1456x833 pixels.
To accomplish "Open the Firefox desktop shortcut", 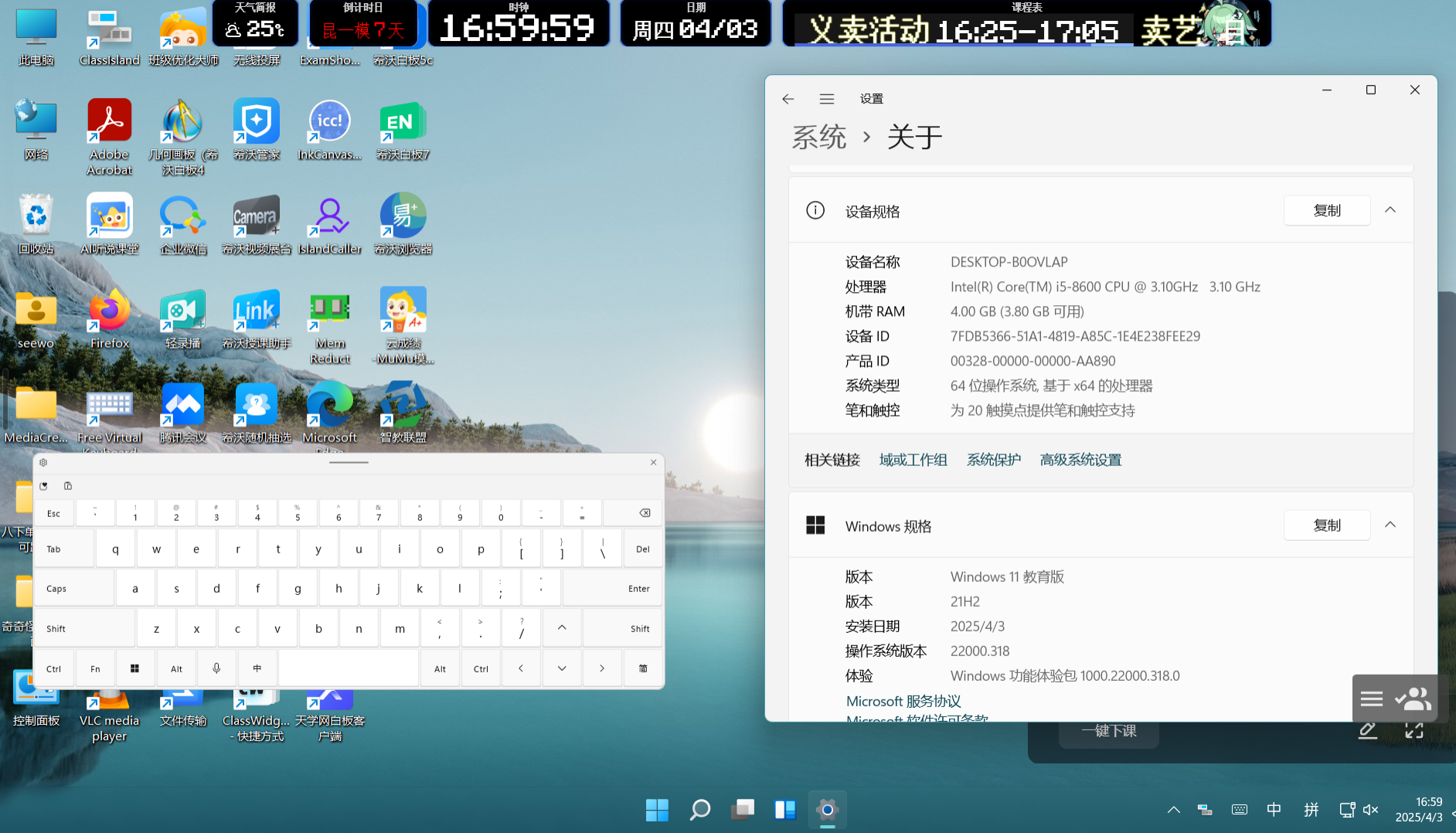I will tap(109, 312).
